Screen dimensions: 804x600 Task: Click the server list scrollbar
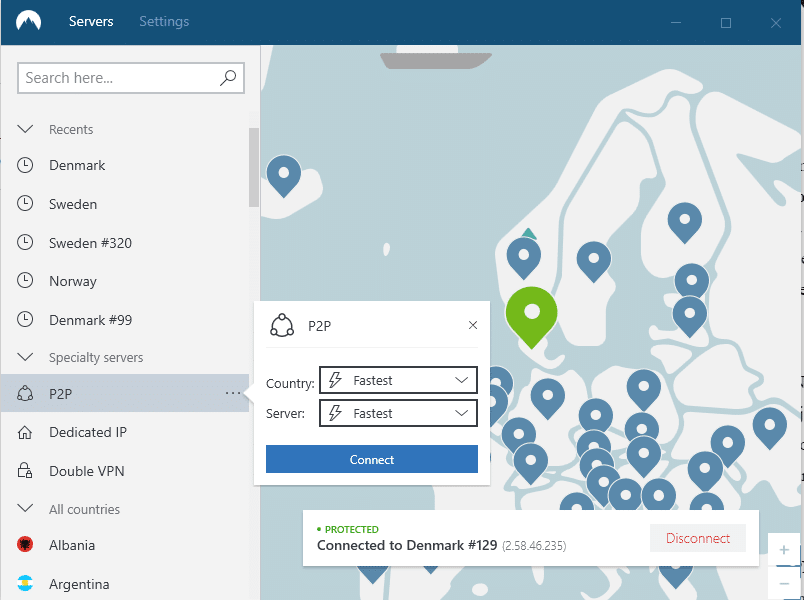pyautogui.click(x=254, y=167)
